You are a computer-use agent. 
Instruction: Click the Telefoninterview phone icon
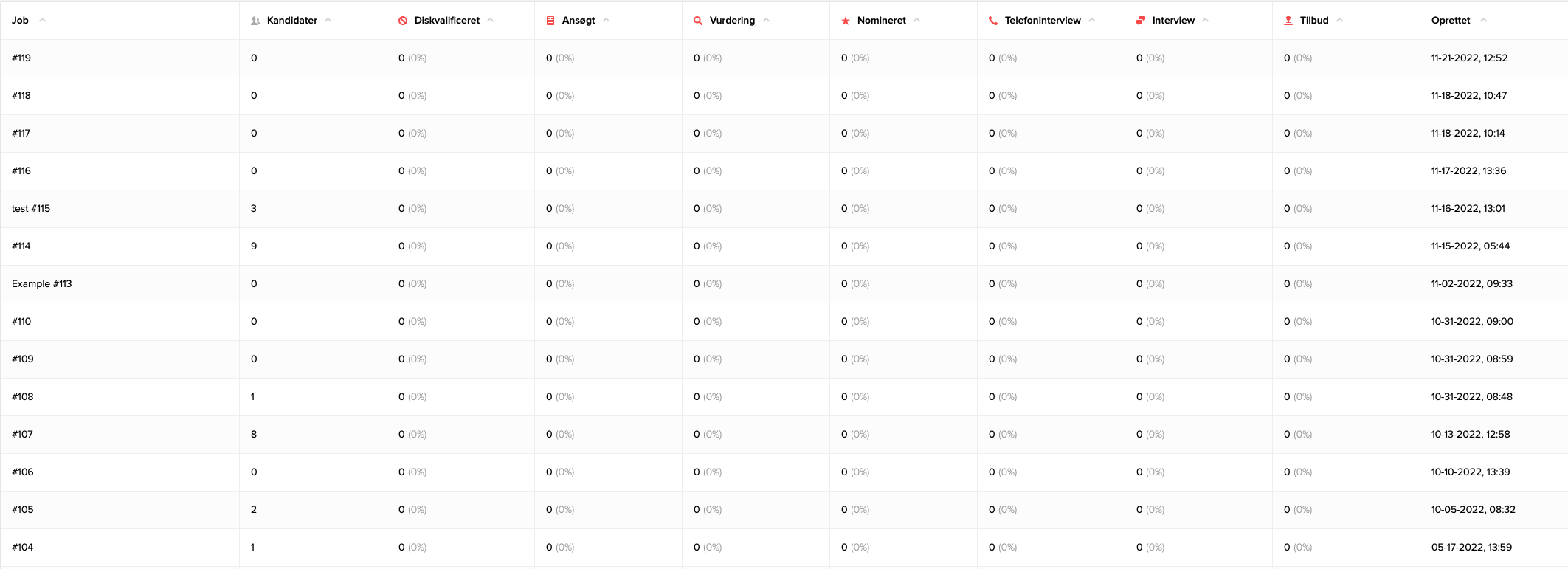pos(993,21)
